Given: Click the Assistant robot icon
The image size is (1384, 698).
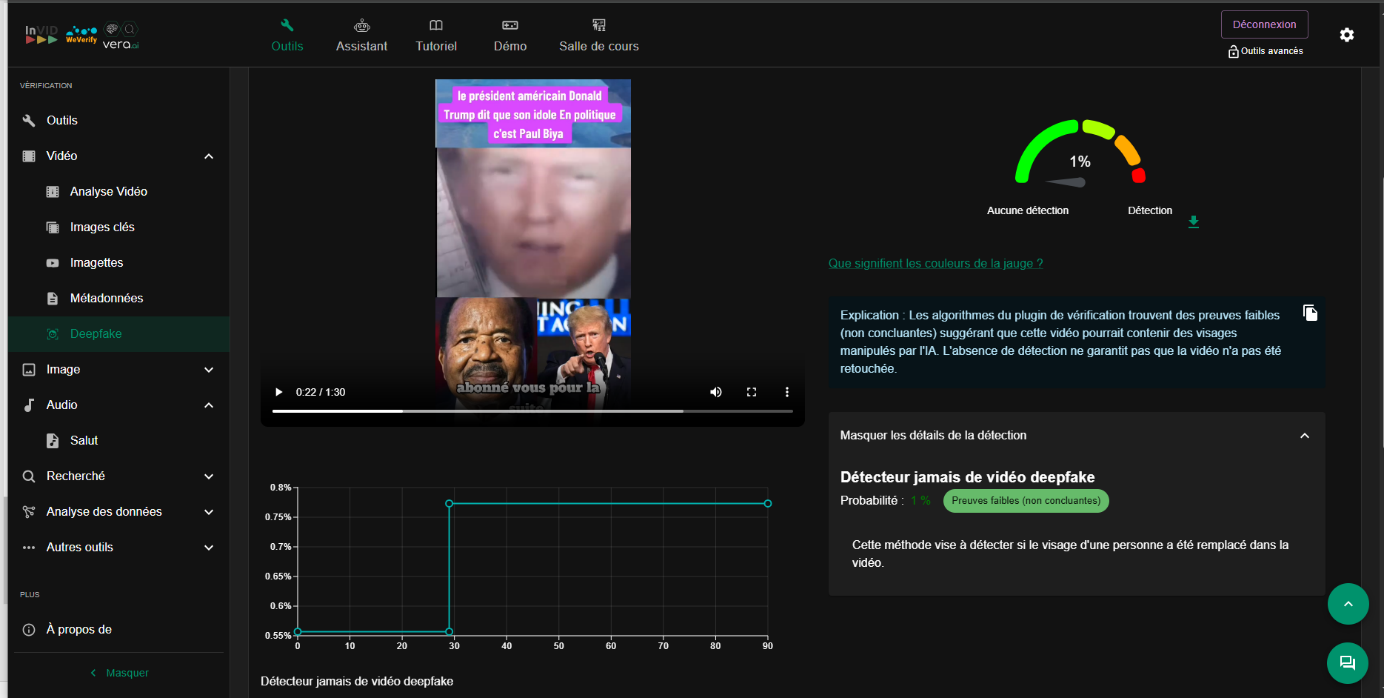Looking at the screenshot, I should coord(362,25).
